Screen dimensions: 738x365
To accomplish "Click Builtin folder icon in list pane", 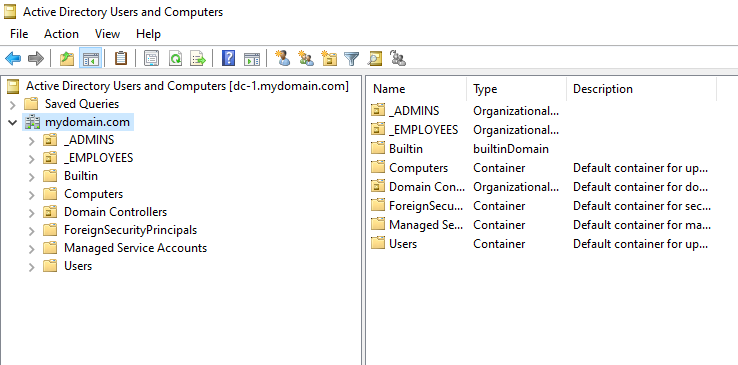I will coord(378,149).
